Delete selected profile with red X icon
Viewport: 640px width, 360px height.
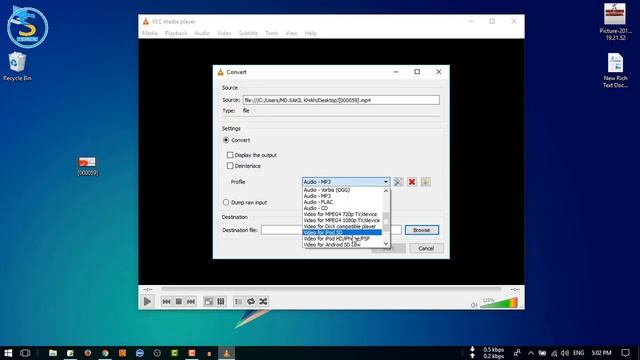click(x=412, y=182)
